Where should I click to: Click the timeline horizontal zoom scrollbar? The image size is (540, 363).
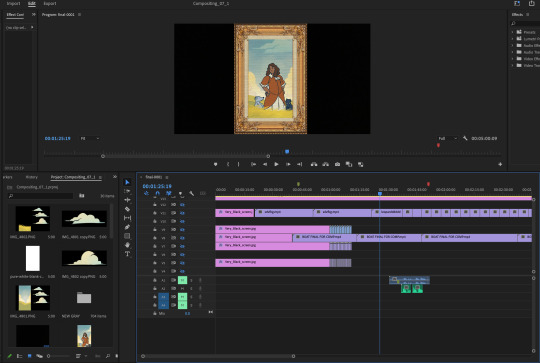tap(218, 356)
